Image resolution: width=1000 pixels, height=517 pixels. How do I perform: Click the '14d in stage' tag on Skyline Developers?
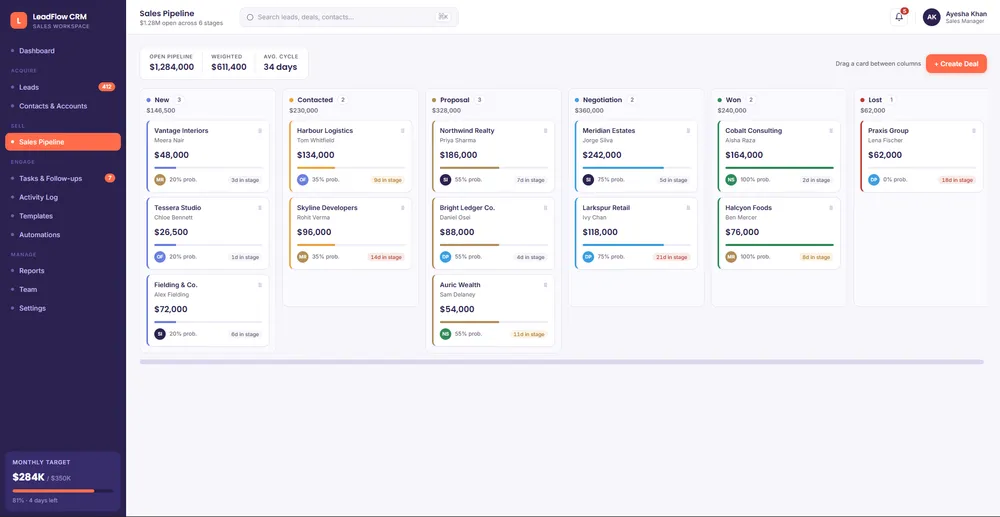pyautogui.click(x=385, y=257)
